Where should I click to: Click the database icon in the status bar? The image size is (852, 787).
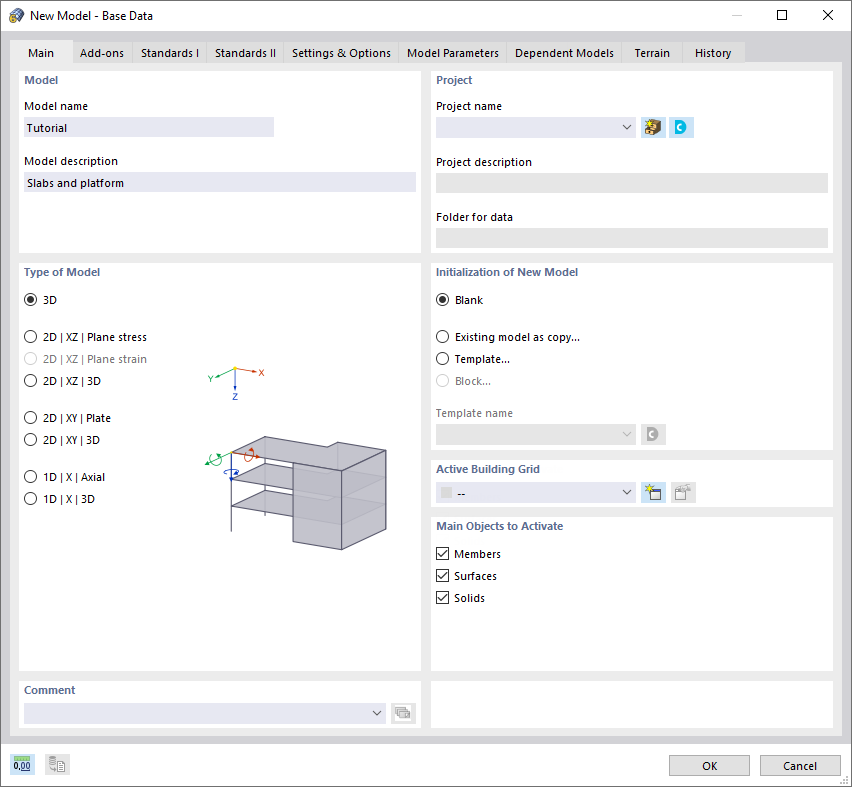coord(56,764)
